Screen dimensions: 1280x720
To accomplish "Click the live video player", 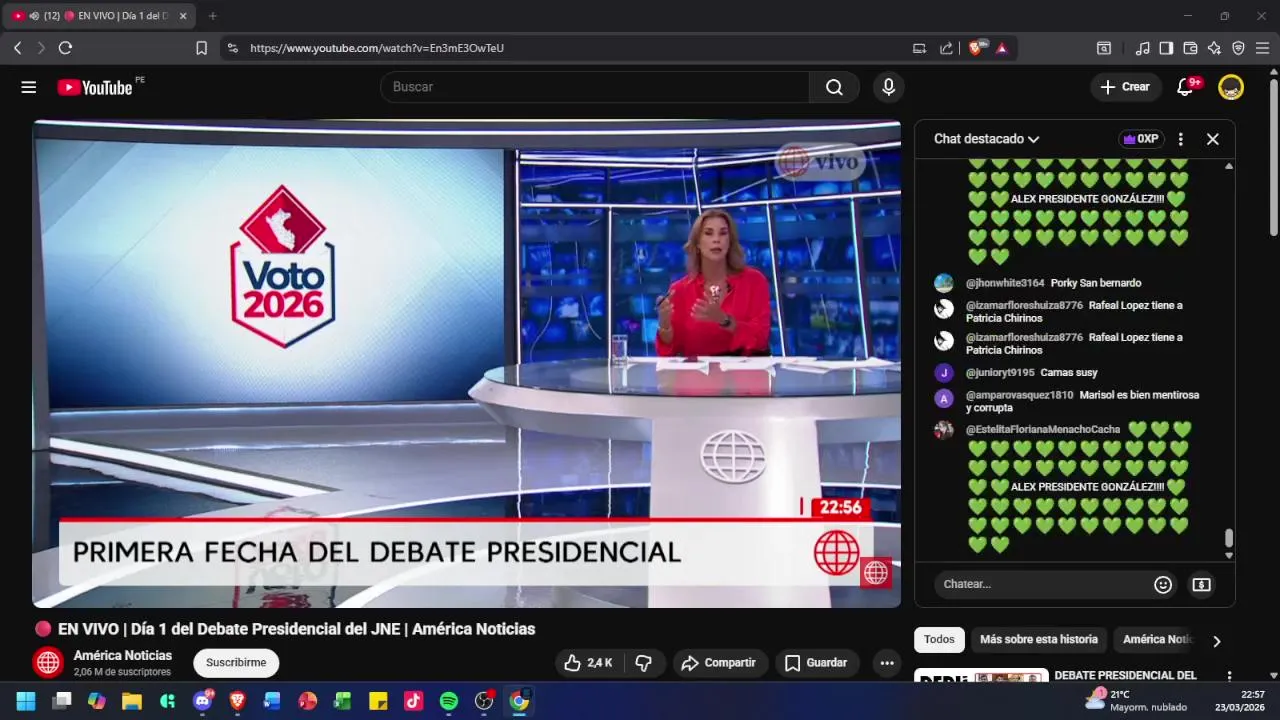I will (x=467, y=364).
